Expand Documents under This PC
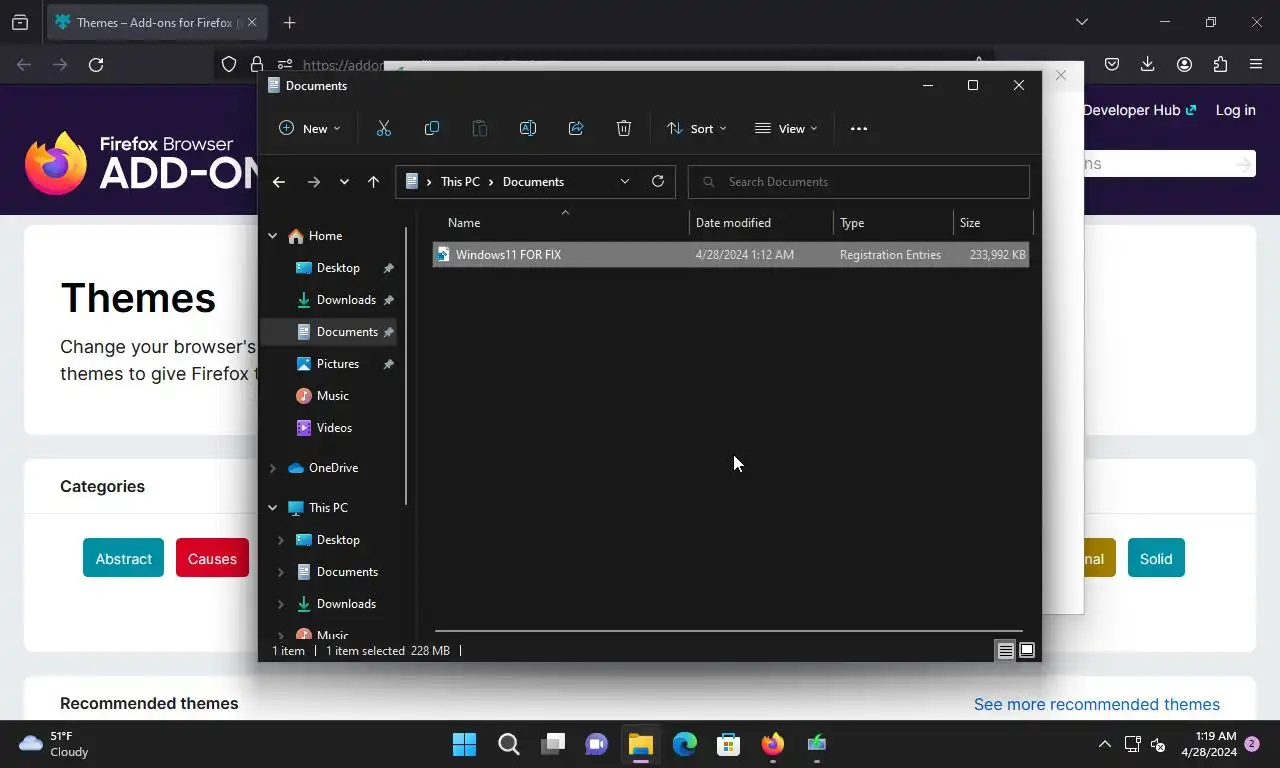1280x768 pixels. [280, 572]
